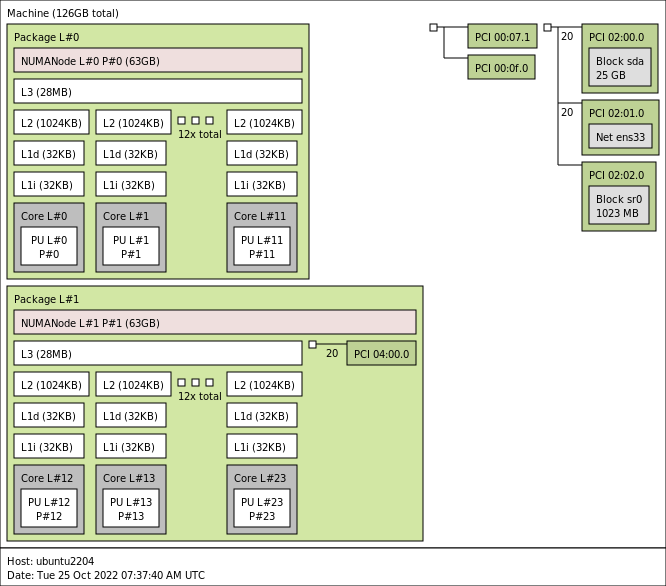Select the PCI 00:07.1 device box

pos(502,37)
